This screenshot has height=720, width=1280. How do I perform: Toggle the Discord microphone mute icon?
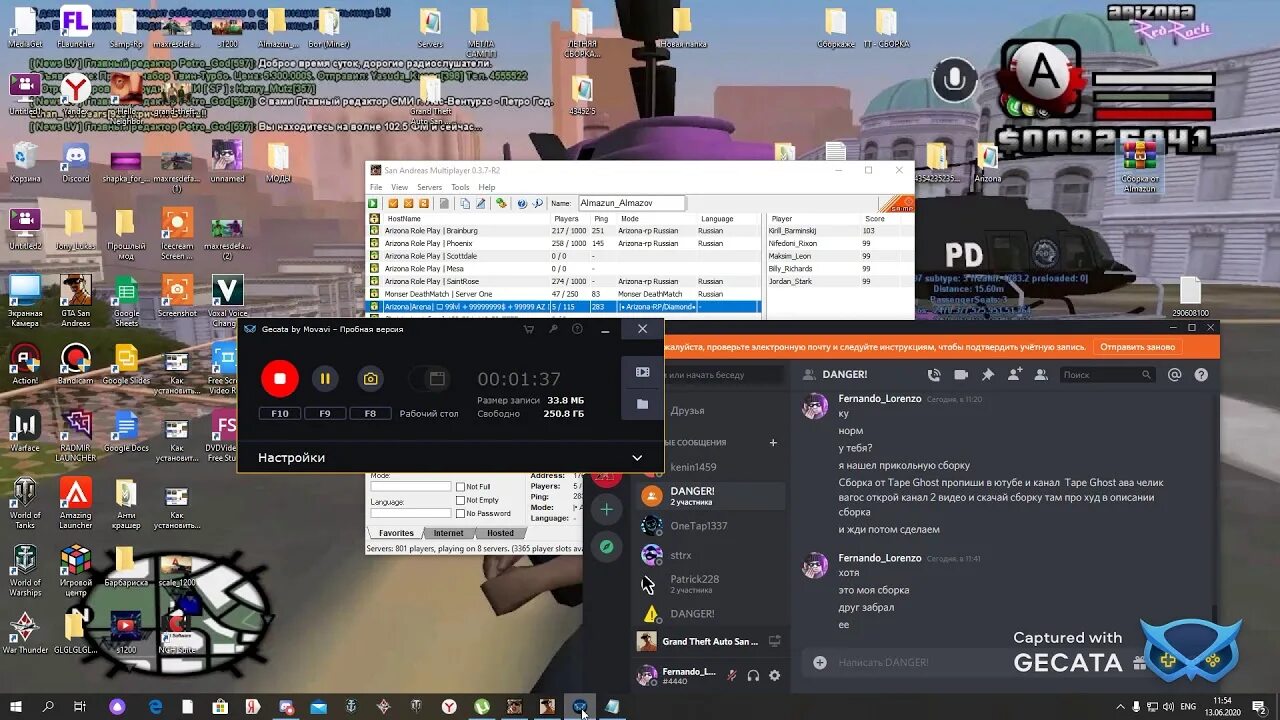click(x=732, y=676)
